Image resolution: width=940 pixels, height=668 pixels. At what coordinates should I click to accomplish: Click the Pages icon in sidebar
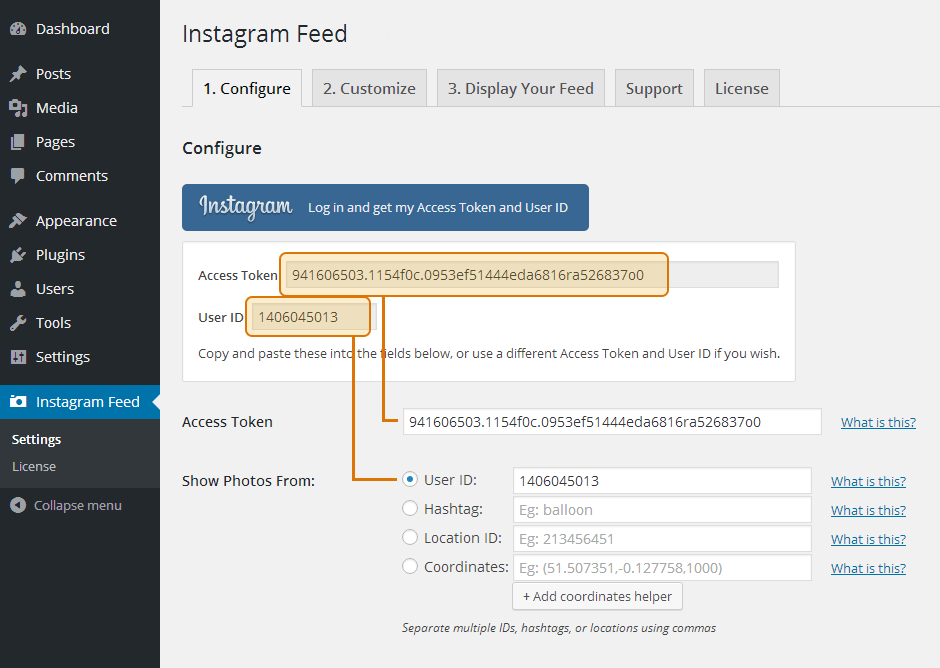pyautogui.click(x=18, y=142)
